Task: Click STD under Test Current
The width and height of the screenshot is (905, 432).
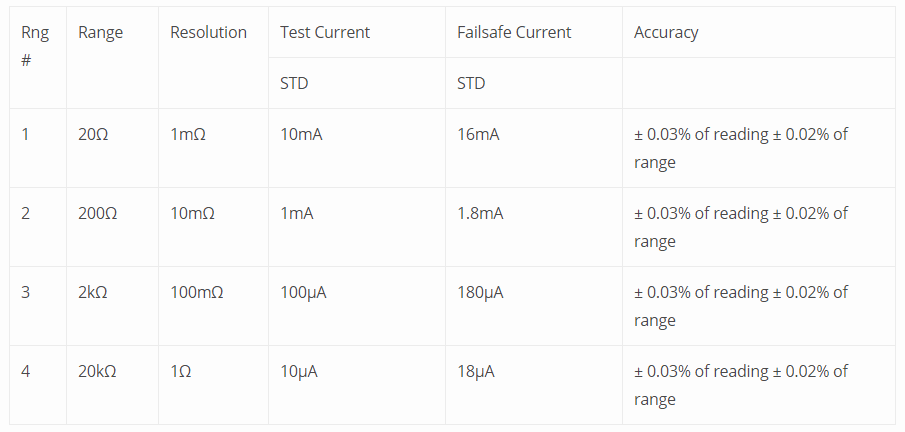Action: pos(294,83)
